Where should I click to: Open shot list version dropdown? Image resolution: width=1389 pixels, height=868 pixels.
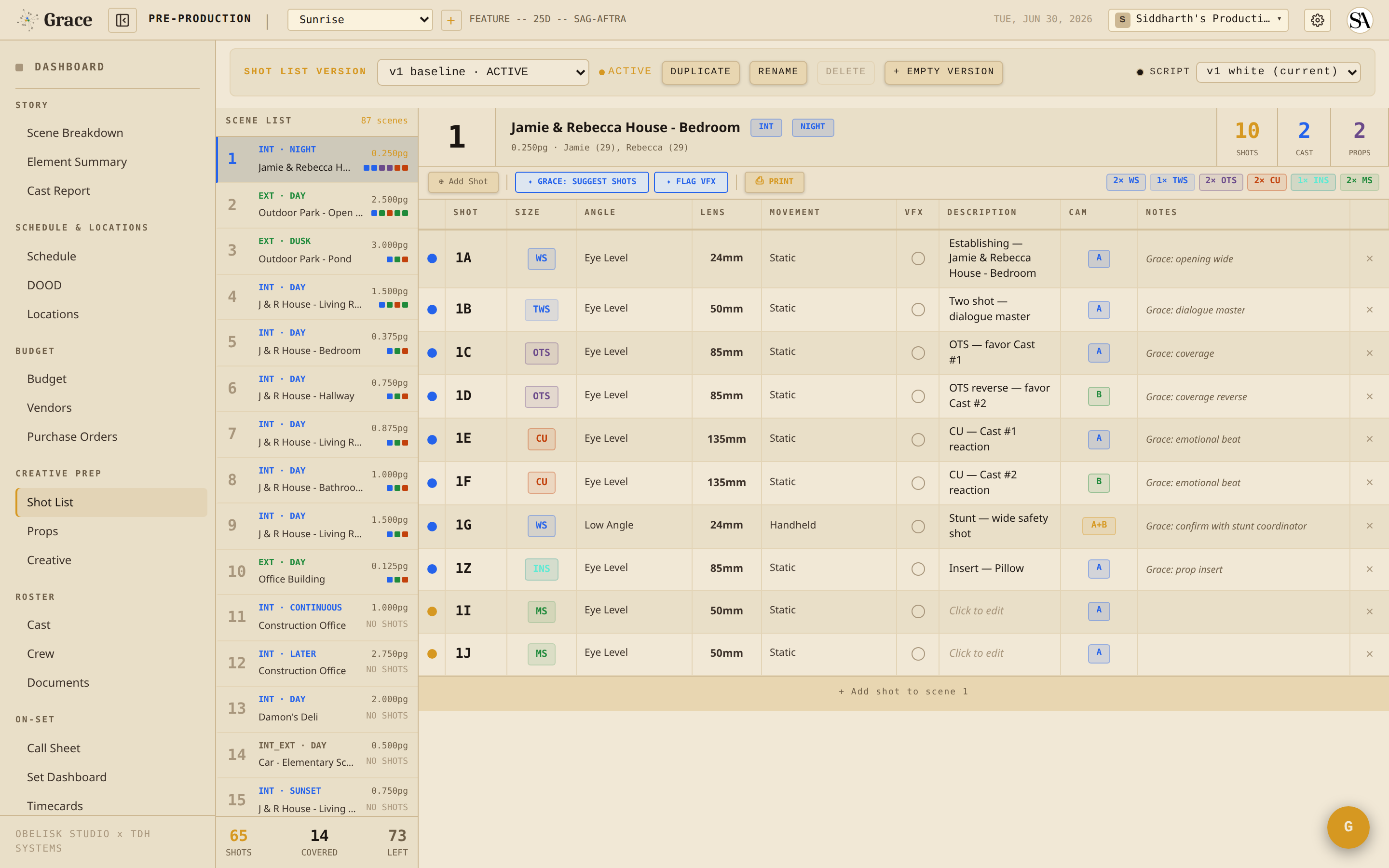pos(483,72)
